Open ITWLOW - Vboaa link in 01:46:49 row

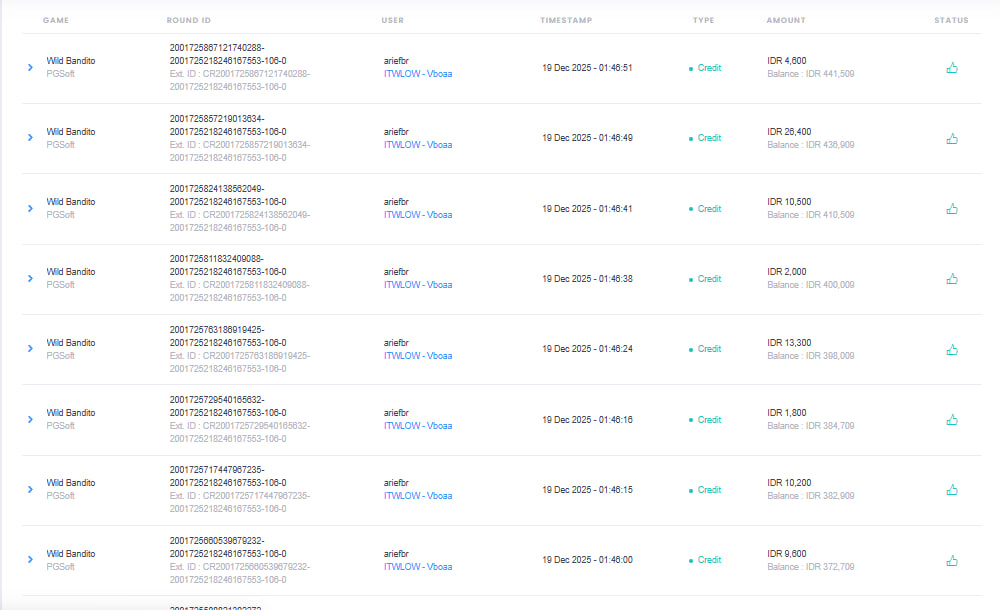(x=418, y=145)
